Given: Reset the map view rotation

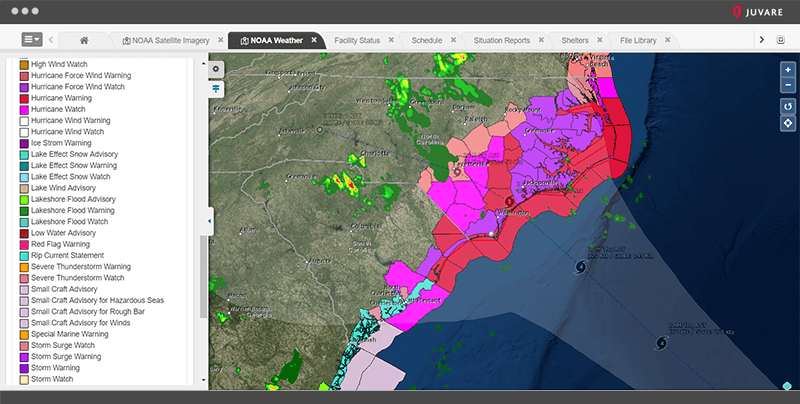Looking at the screenshot, I should (x=788, y=106).
